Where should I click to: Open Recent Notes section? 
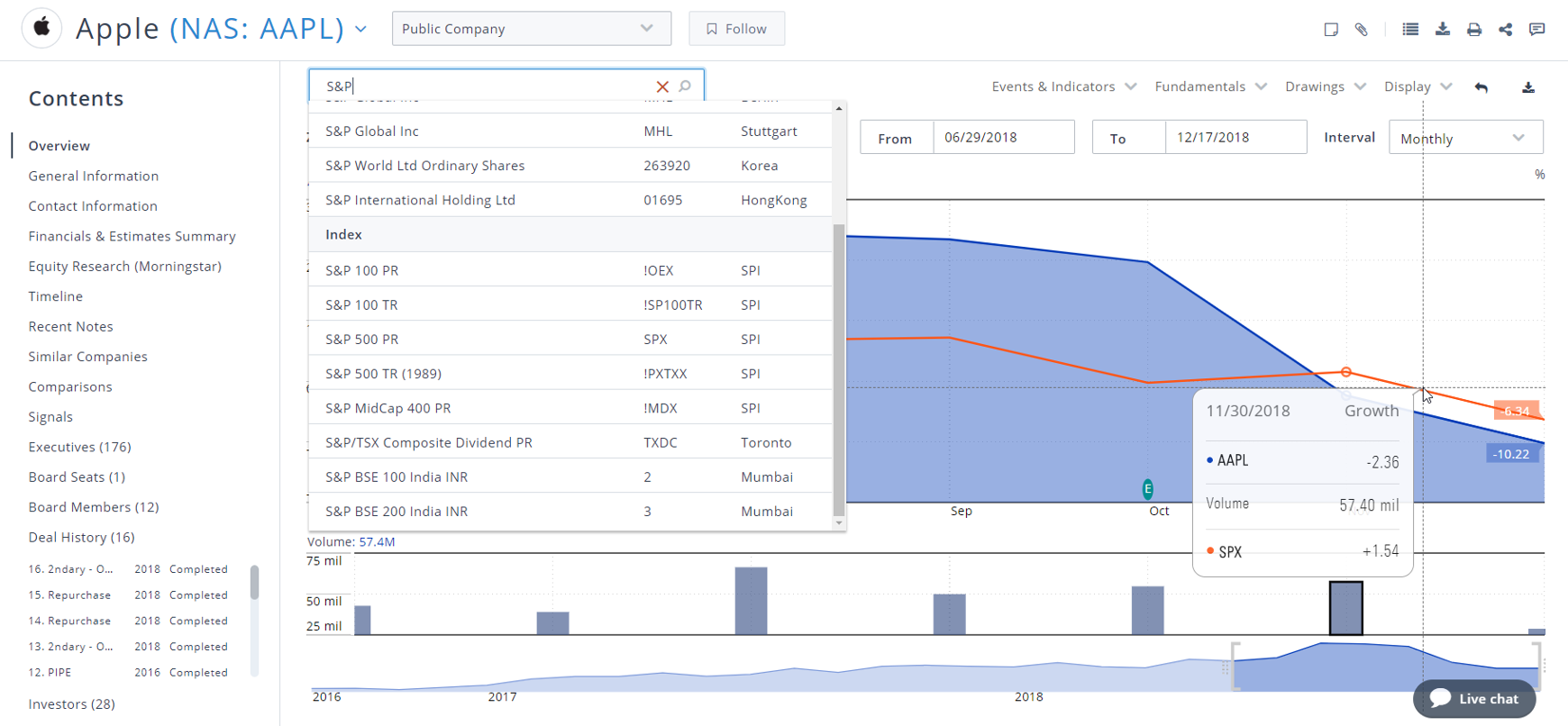(x=71, y=326)
